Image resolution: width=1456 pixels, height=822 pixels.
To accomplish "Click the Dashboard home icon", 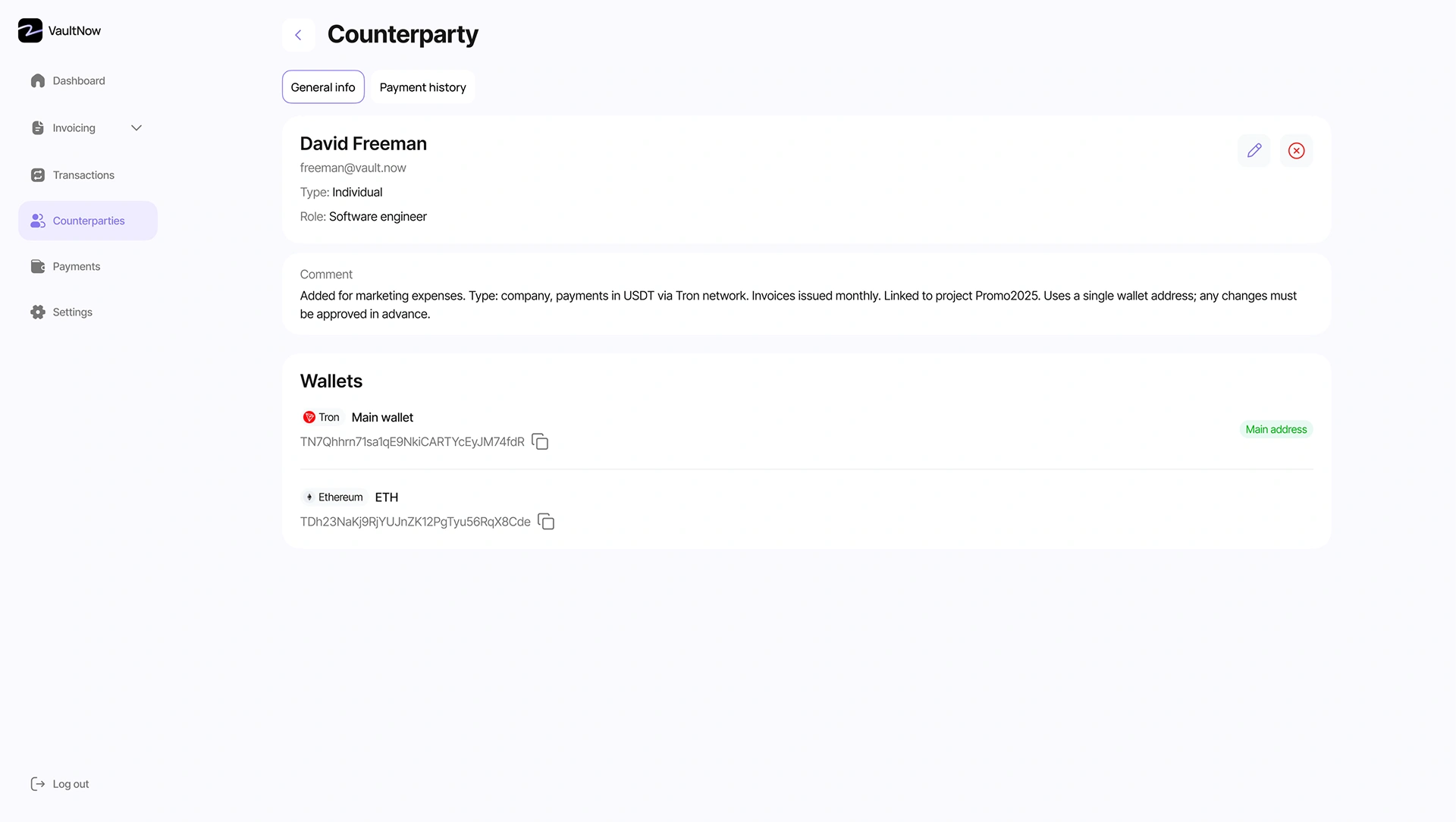I will (38, 81).
